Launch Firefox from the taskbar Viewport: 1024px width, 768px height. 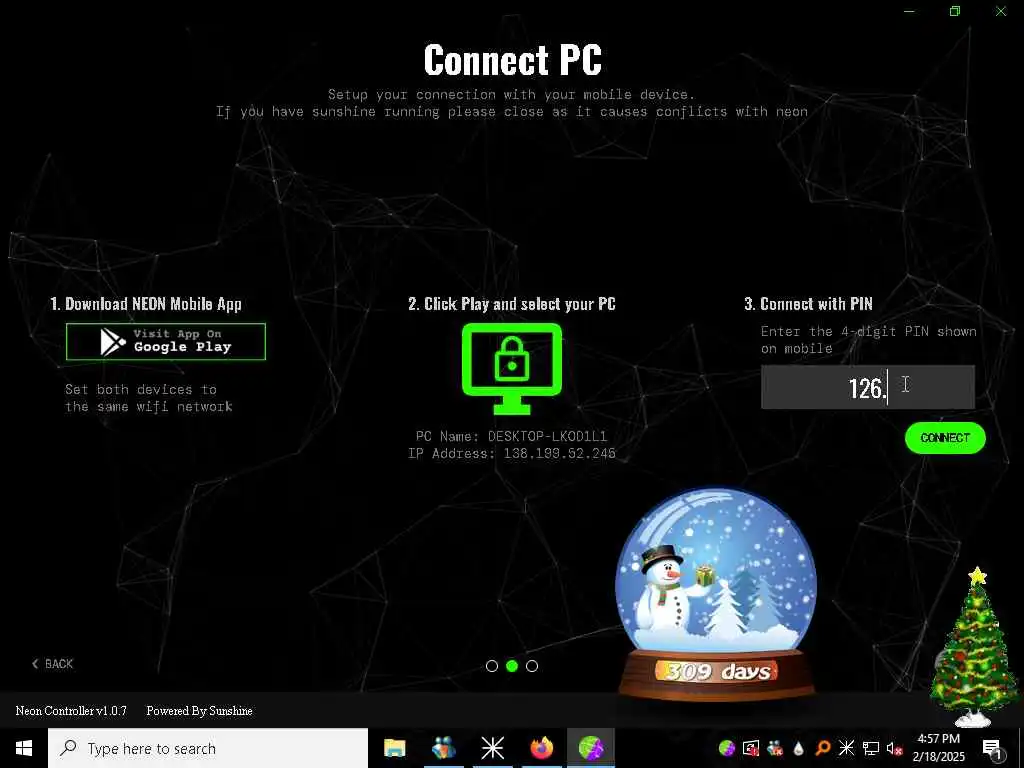(541, 748)
